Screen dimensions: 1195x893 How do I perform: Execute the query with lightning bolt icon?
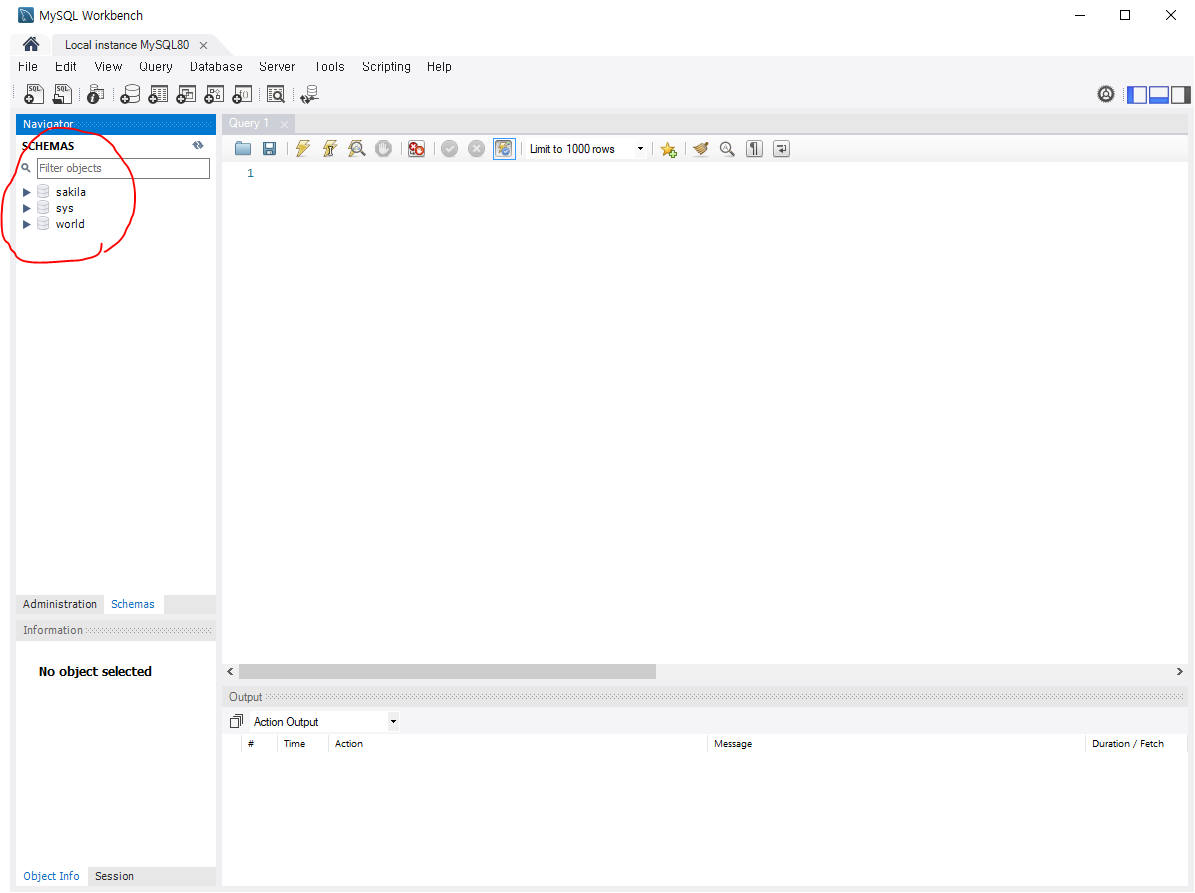[303, 149]
